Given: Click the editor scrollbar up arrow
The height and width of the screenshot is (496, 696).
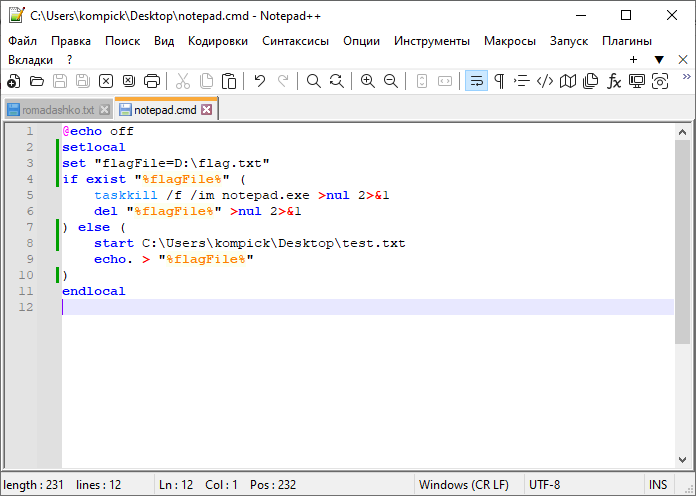Looking at the screenshot, I should 683,132.
